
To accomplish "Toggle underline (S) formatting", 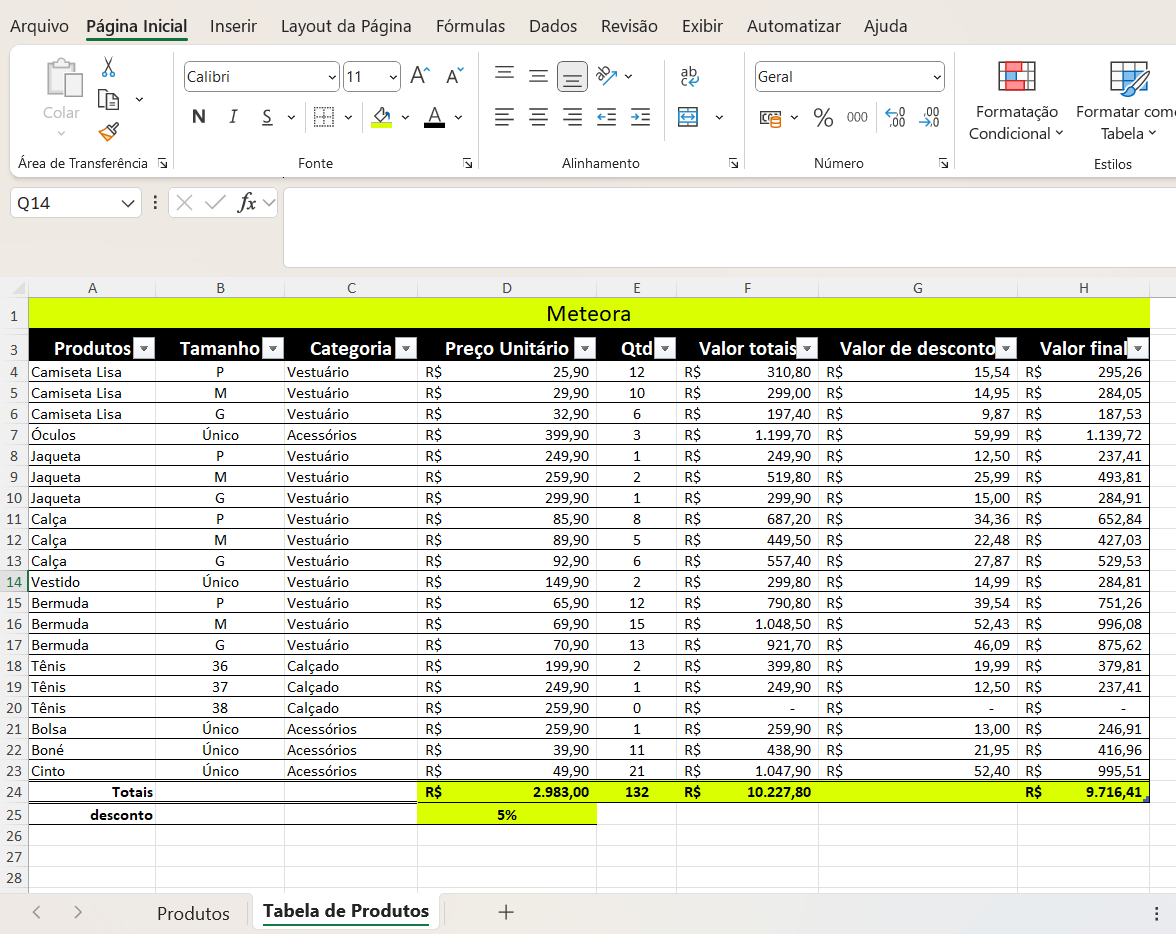I will click(267, 117).
